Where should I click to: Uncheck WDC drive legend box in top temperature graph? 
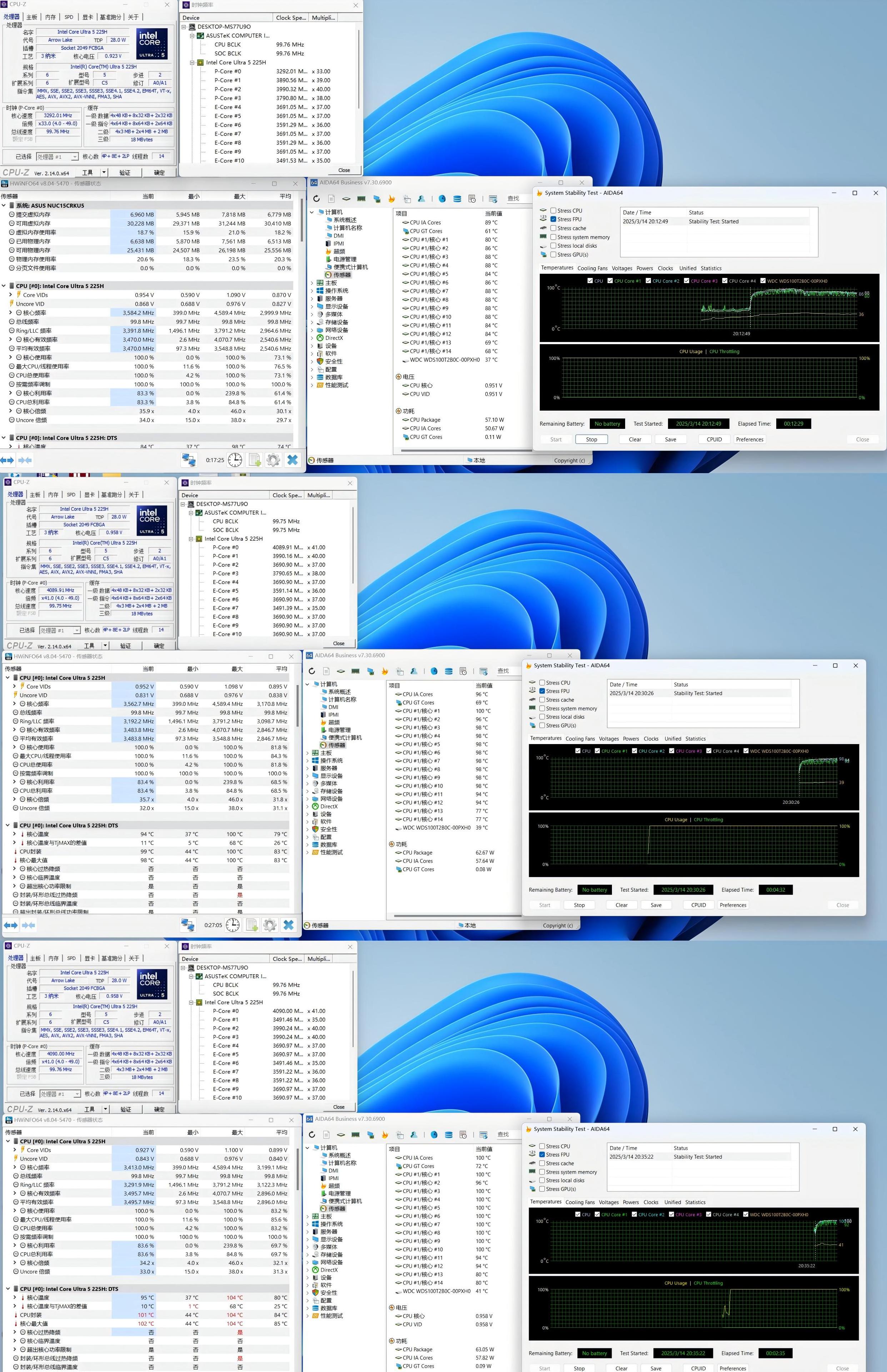pos(763,281)
